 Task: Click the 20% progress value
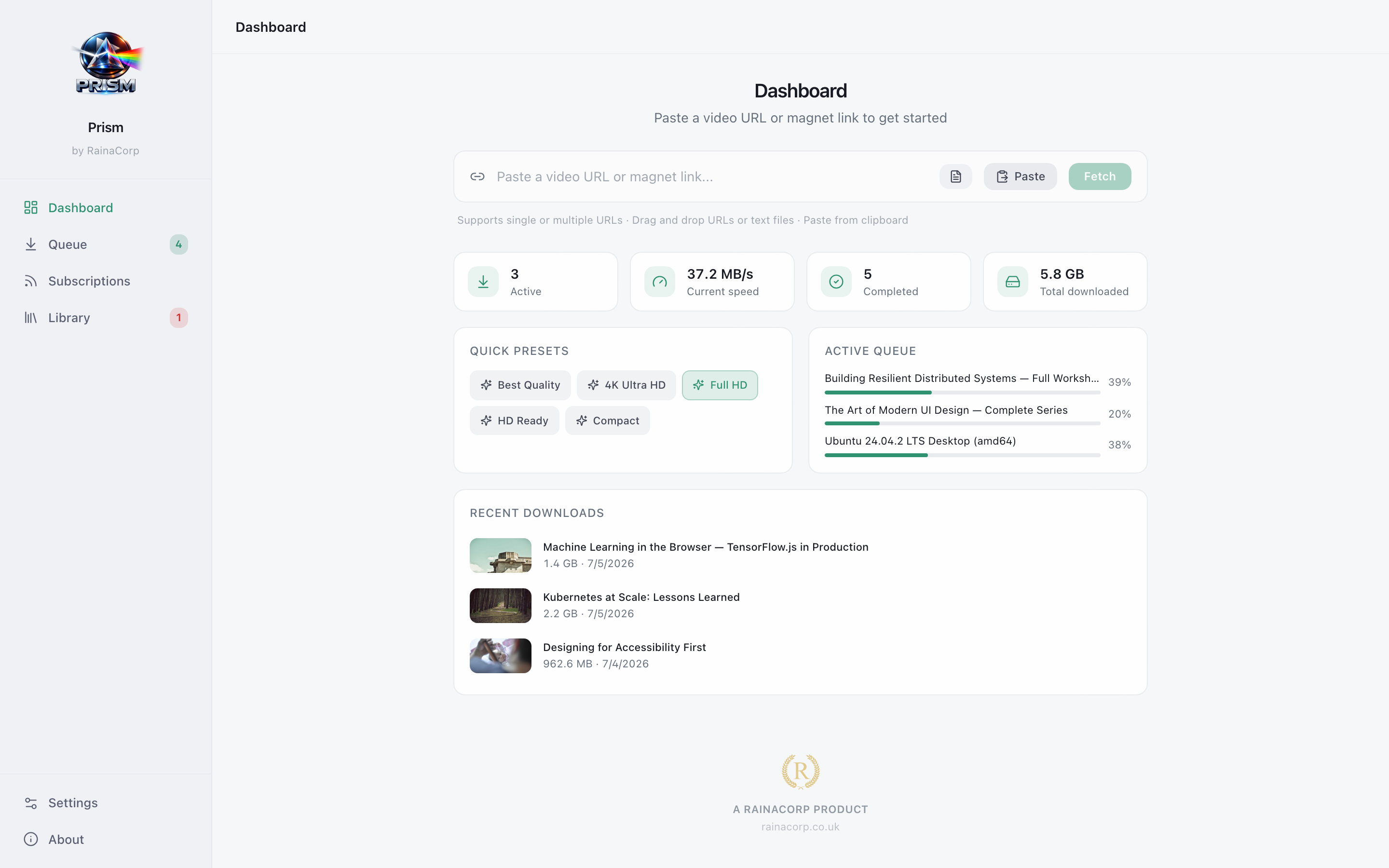(1119, 414)
